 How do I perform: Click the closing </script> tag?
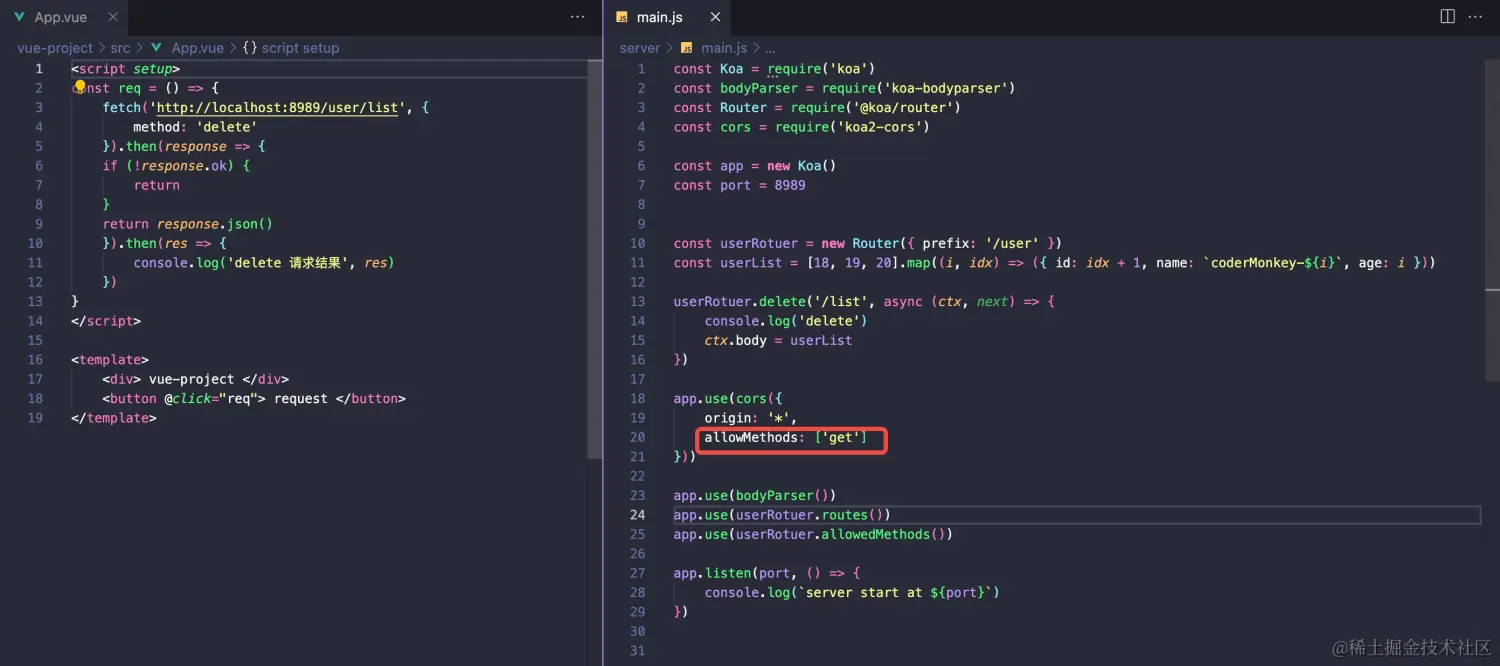point(106,321)
